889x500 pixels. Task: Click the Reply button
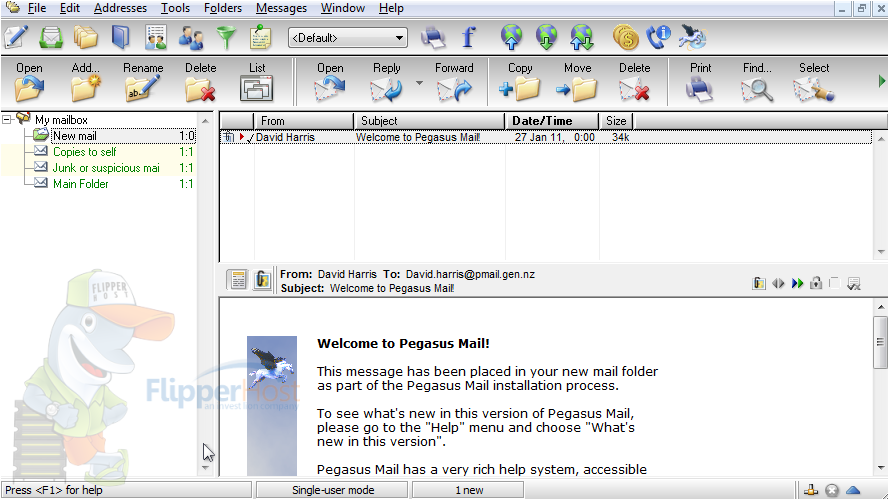387,82
